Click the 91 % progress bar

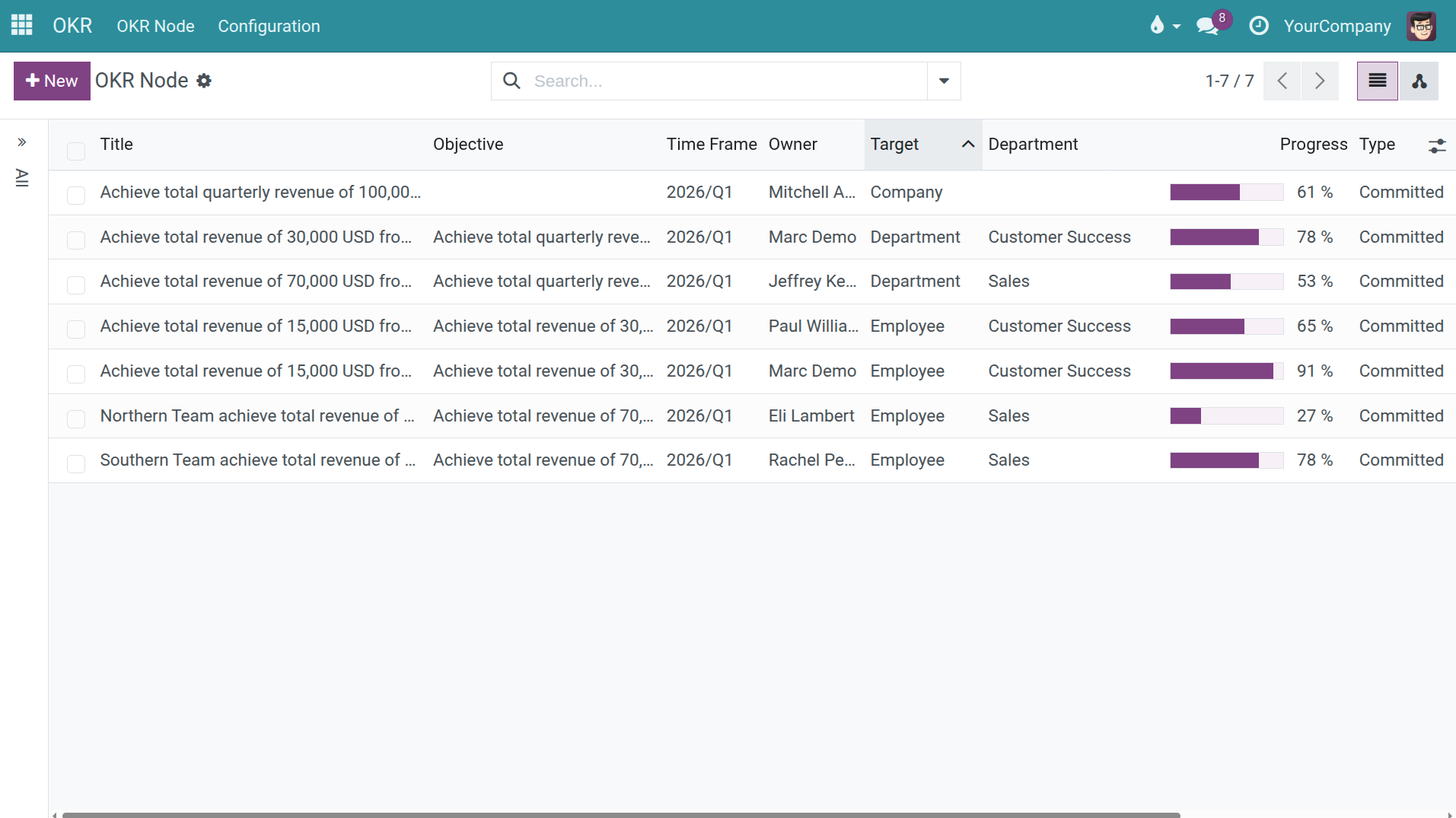click(1226, 371)
